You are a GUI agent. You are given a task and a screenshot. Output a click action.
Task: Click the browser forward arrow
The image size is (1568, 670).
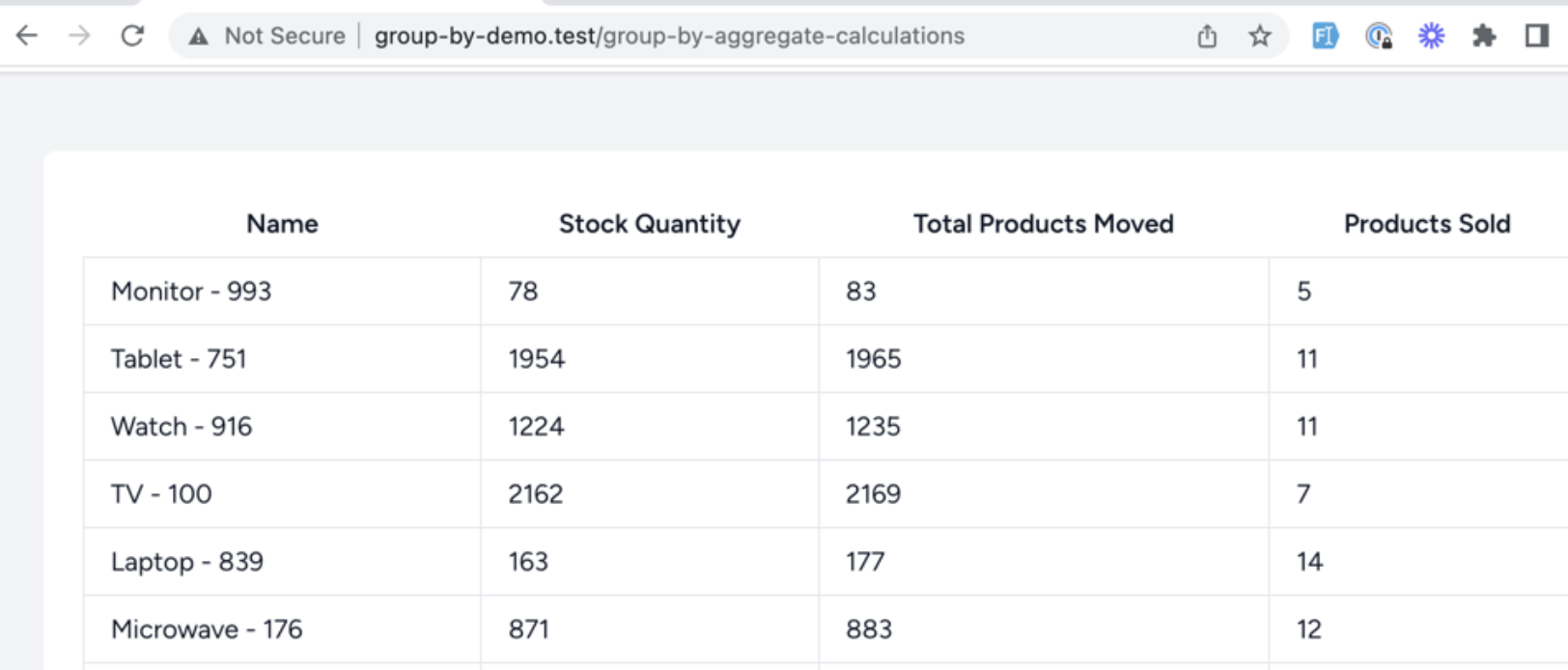pyautogui.click(x=79, y=36)
